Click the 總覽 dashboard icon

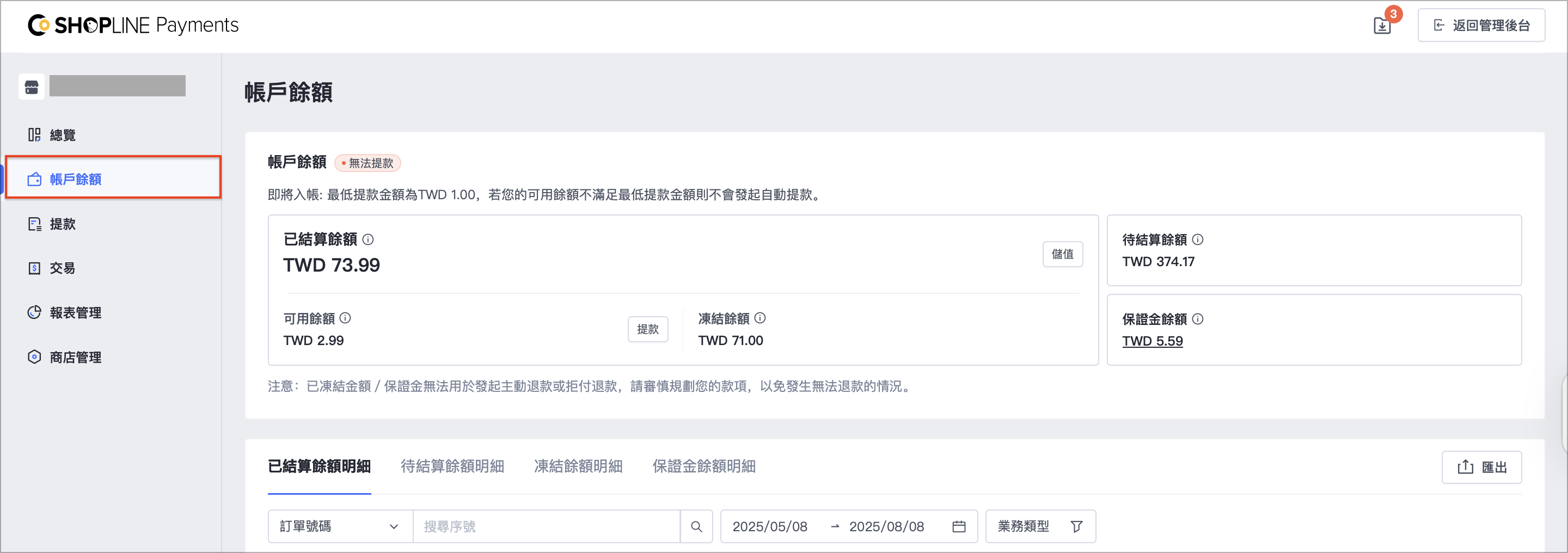pos(34,135)
